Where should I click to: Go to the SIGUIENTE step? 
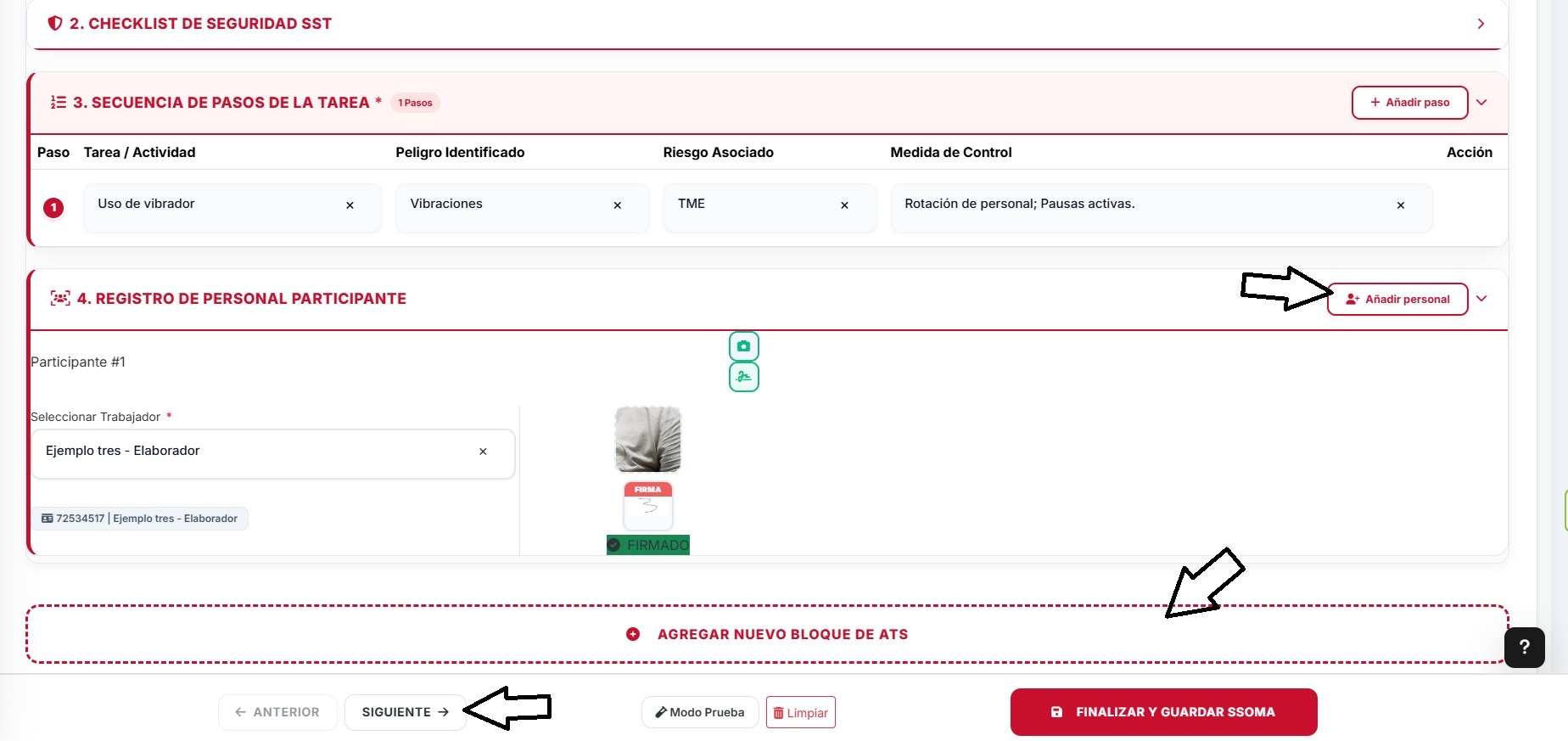click(405, 712)
